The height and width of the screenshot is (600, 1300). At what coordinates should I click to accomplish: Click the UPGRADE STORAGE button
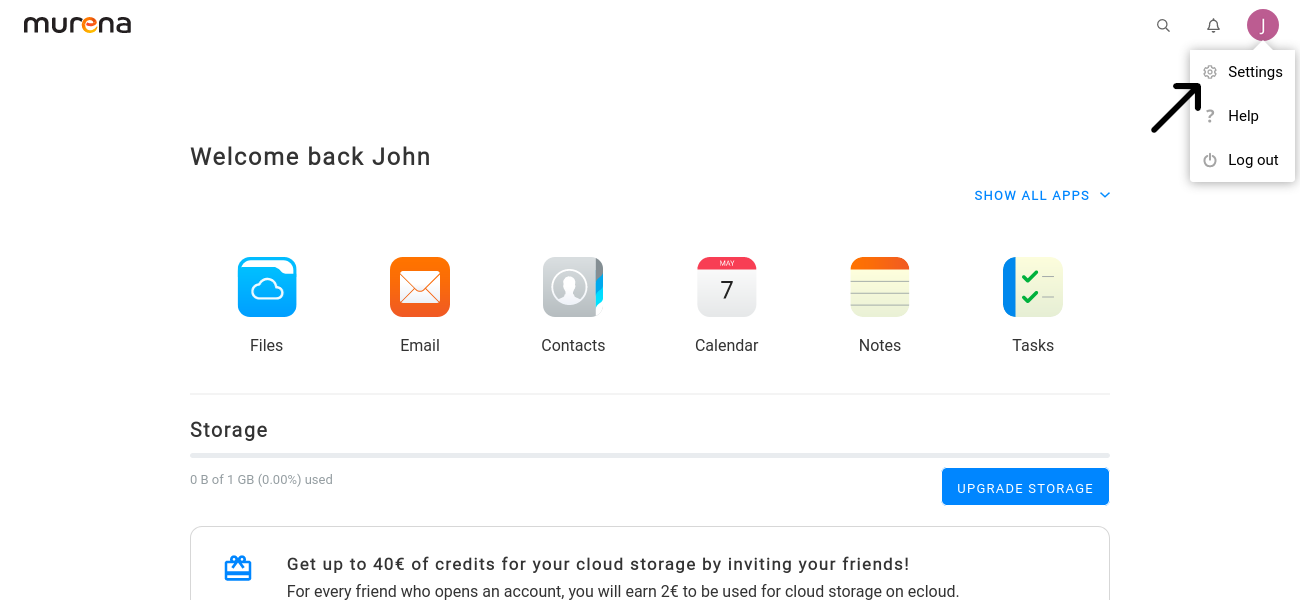point(1025,487)
